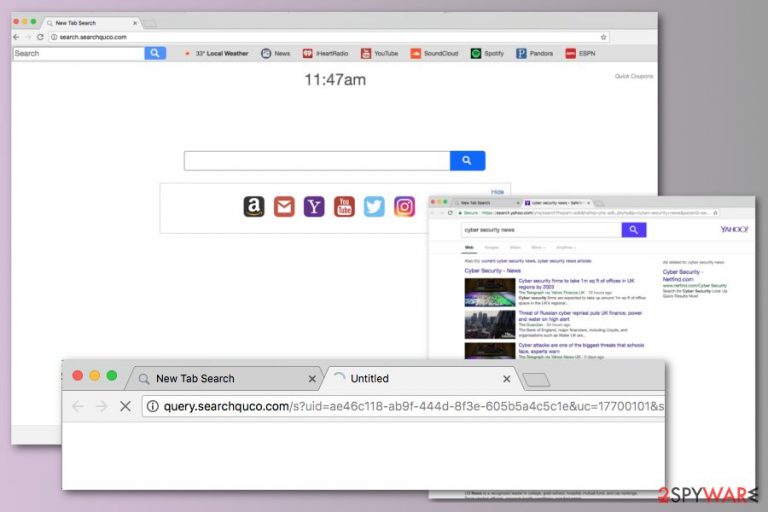
Task: Click the green maximize button of front window
Action: point(112,376)
